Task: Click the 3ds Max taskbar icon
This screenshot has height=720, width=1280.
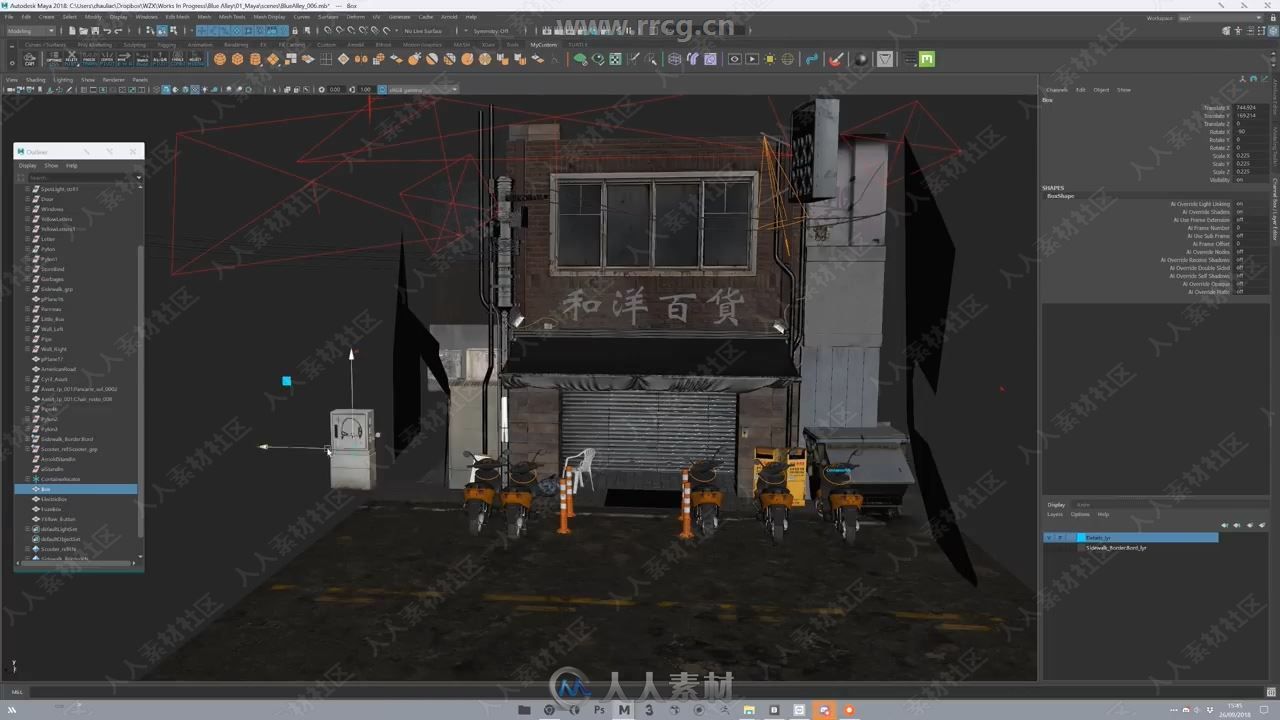Action: (x=649, y=710)
